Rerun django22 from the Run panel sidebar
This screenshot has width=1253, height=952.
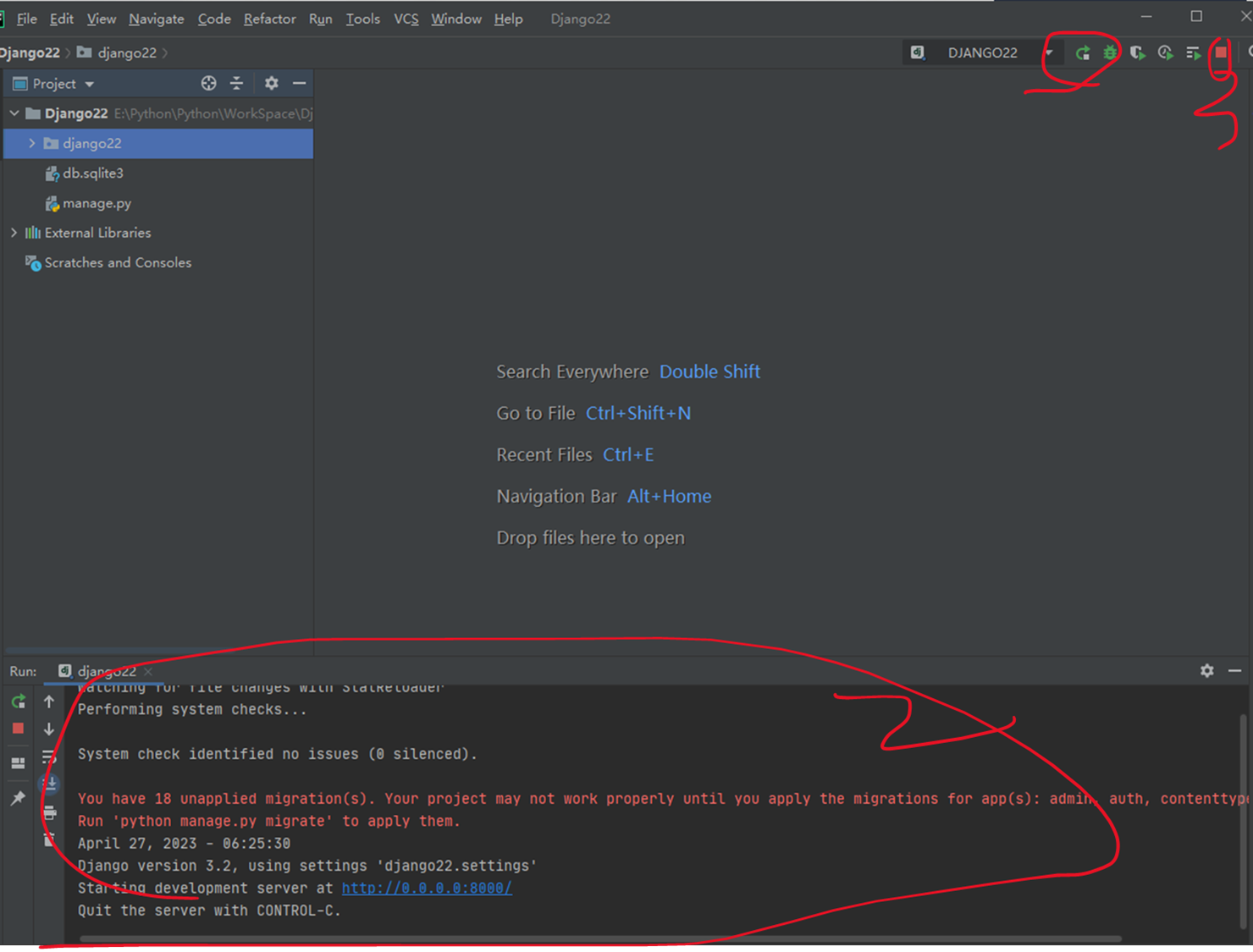tap(18, 702)
